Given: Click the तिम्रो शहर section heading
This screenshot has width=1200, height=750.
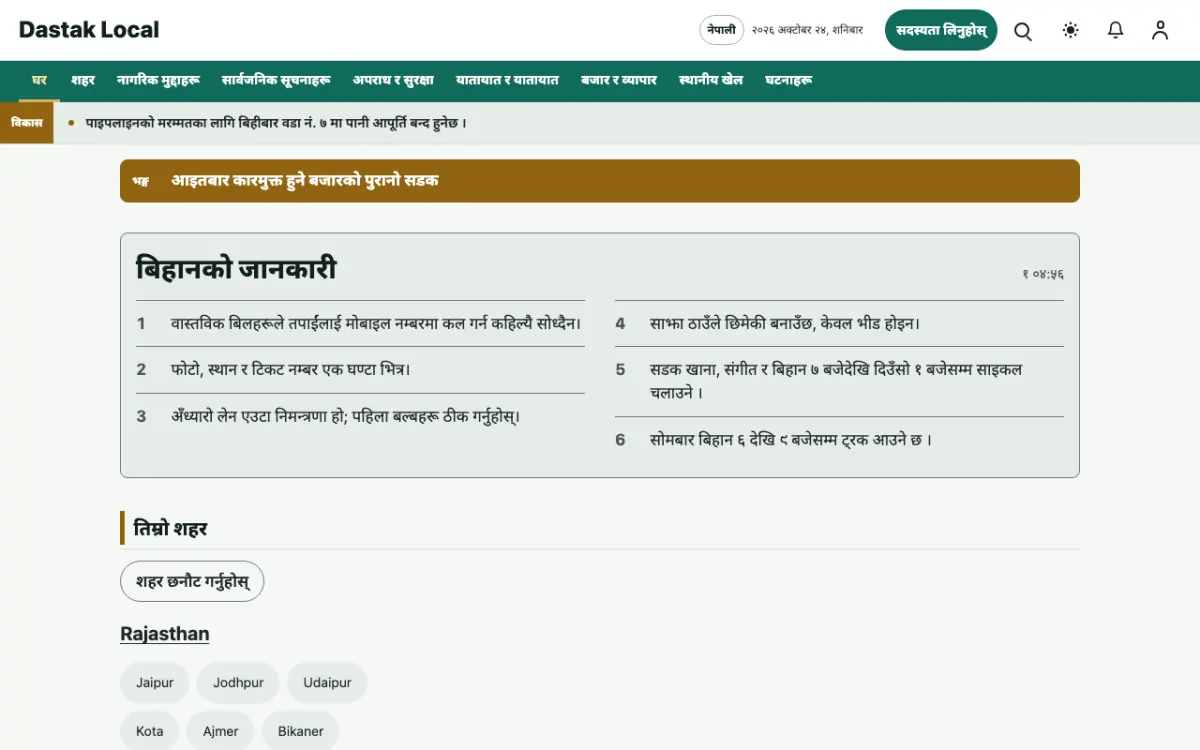Looking at the screenshot, I should [x=170, y=529].
